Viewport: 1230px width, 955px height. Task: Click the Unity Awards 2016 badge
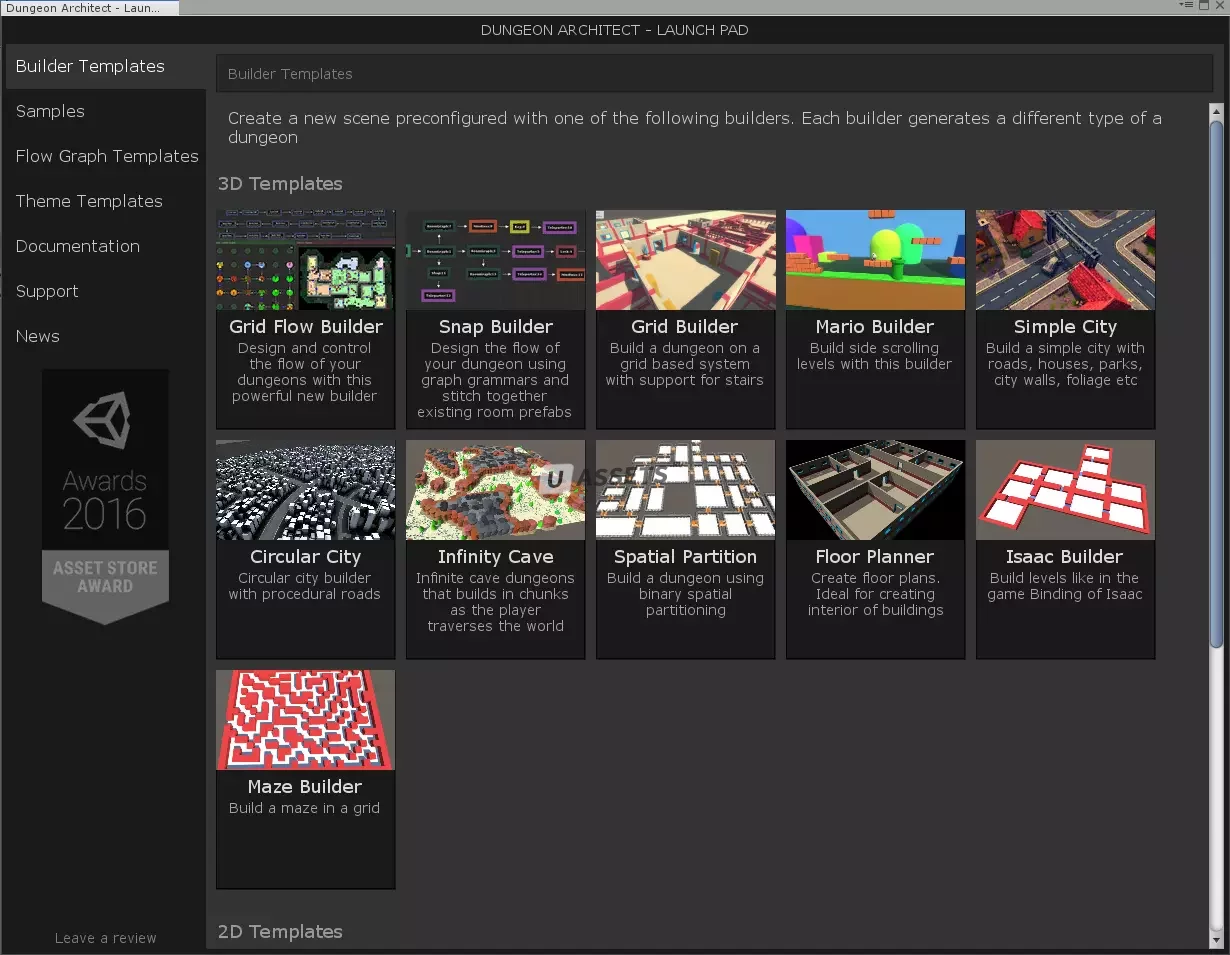coord(105,497)
